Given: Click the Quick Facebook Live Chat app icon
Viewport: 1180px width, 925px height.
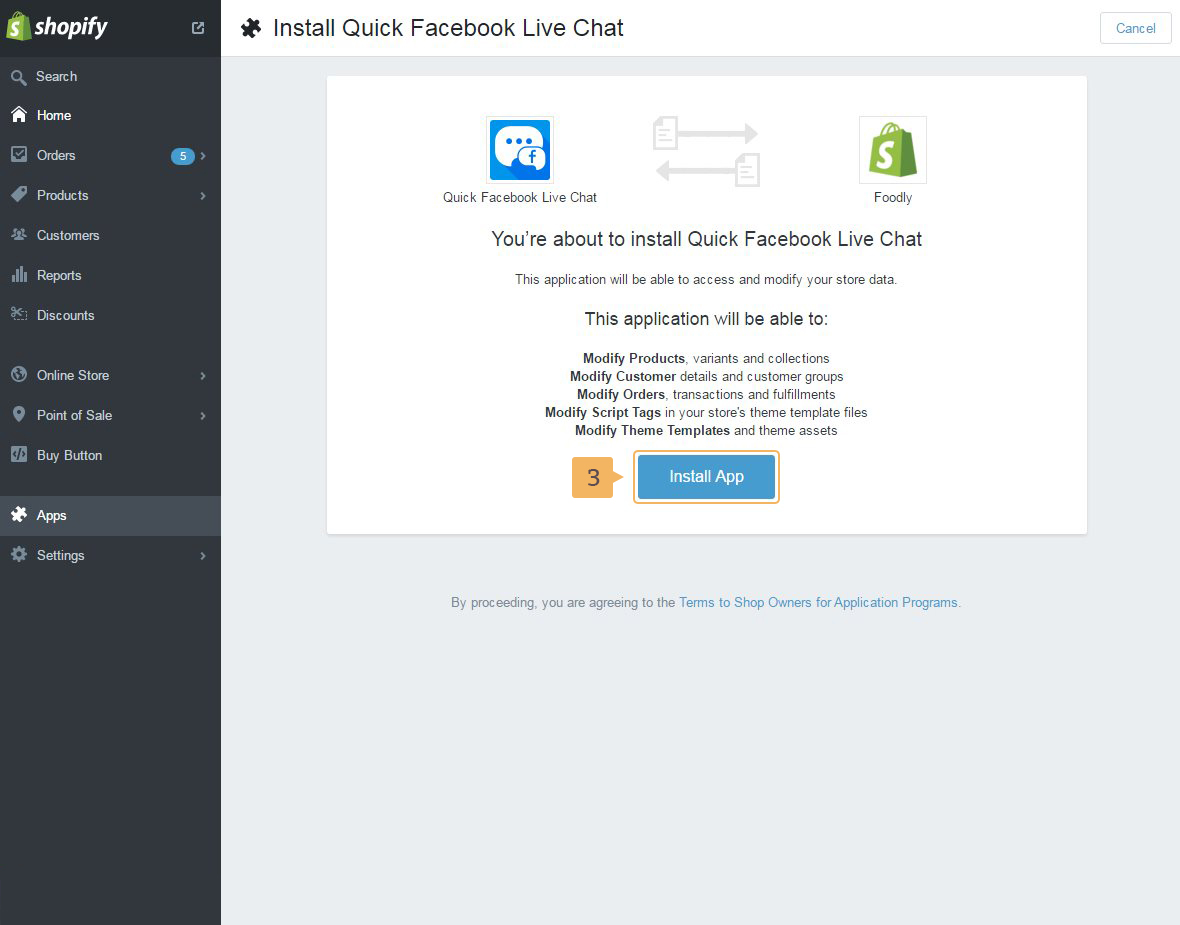Looking at the screenshot, I should (x=520, y=150).
